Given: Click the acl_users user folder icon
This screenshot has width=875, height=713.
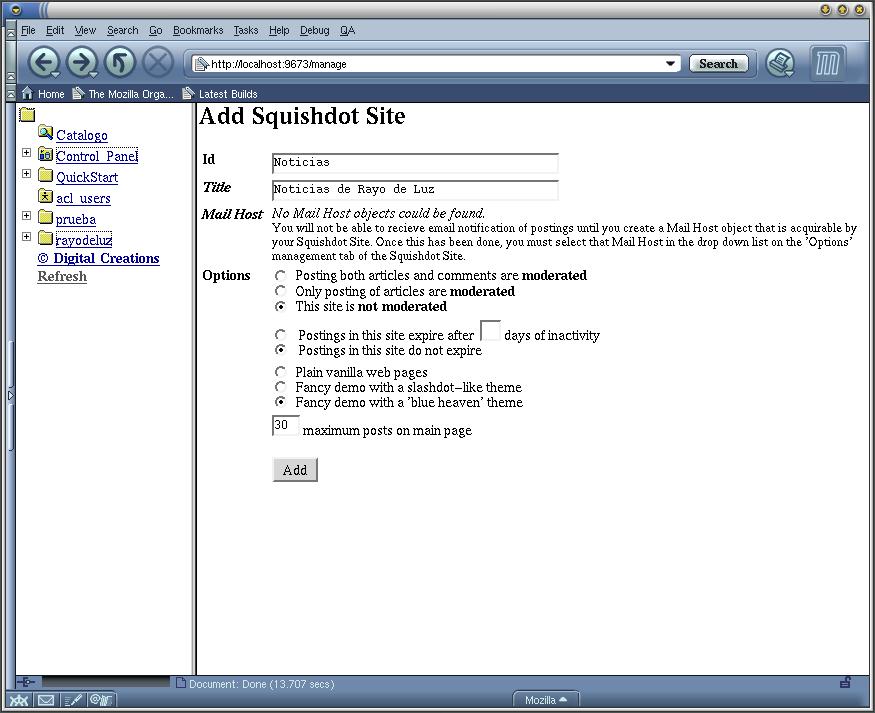Looking at the screenshot, I should [46, 196].
